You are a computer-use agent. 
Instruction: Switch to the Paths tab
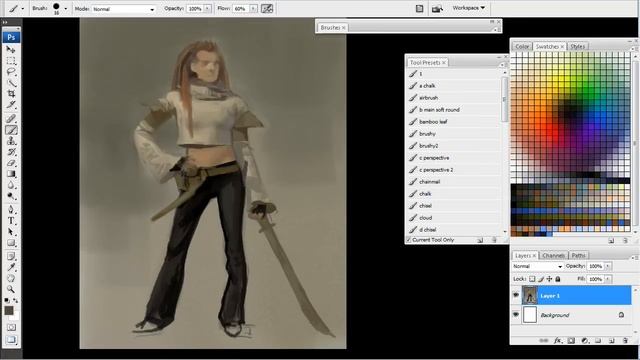[578, 256]
